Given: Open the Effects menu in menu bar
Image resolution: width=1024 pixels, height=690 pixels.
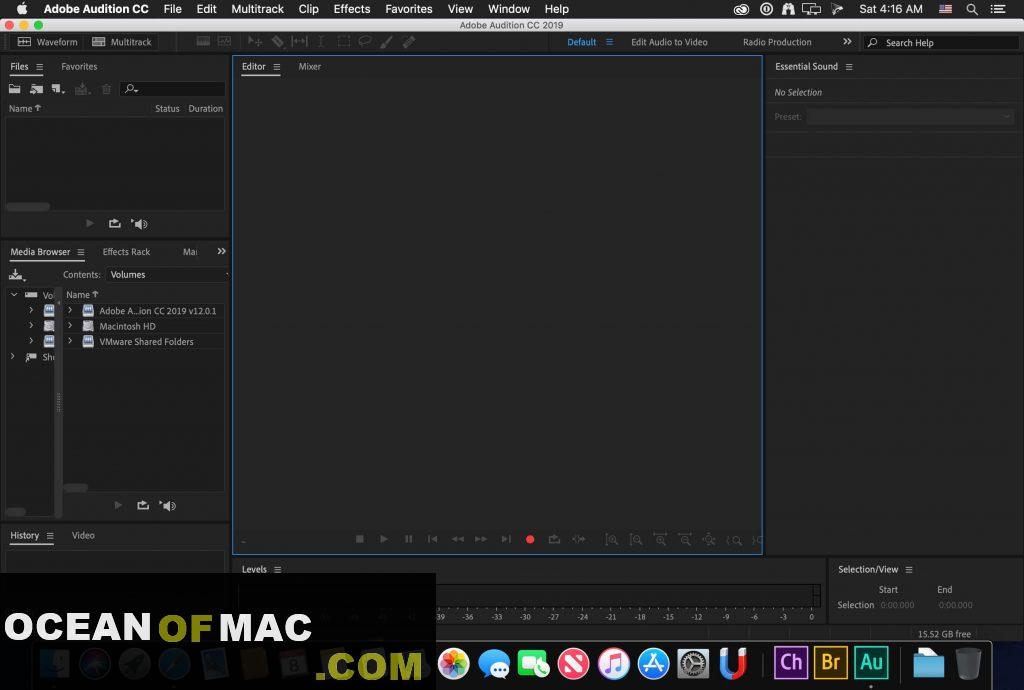Looking at the screenshot, I should tap(351, 9).
